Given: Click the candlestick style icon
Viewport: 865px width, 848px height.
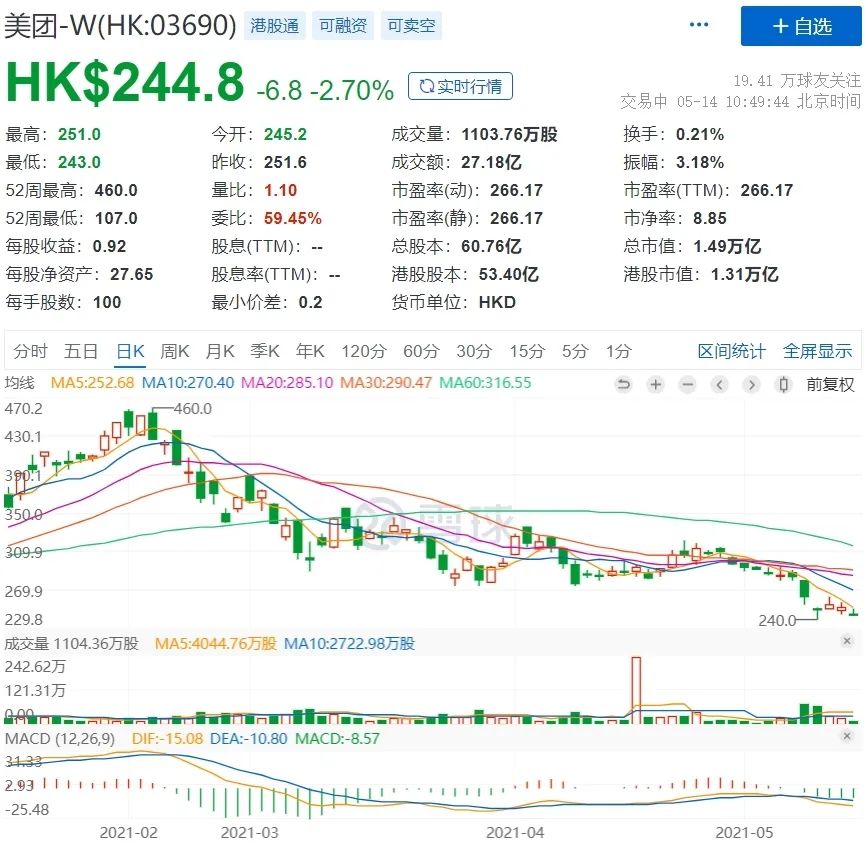Looking at the screenshot, I should (783, 384).
